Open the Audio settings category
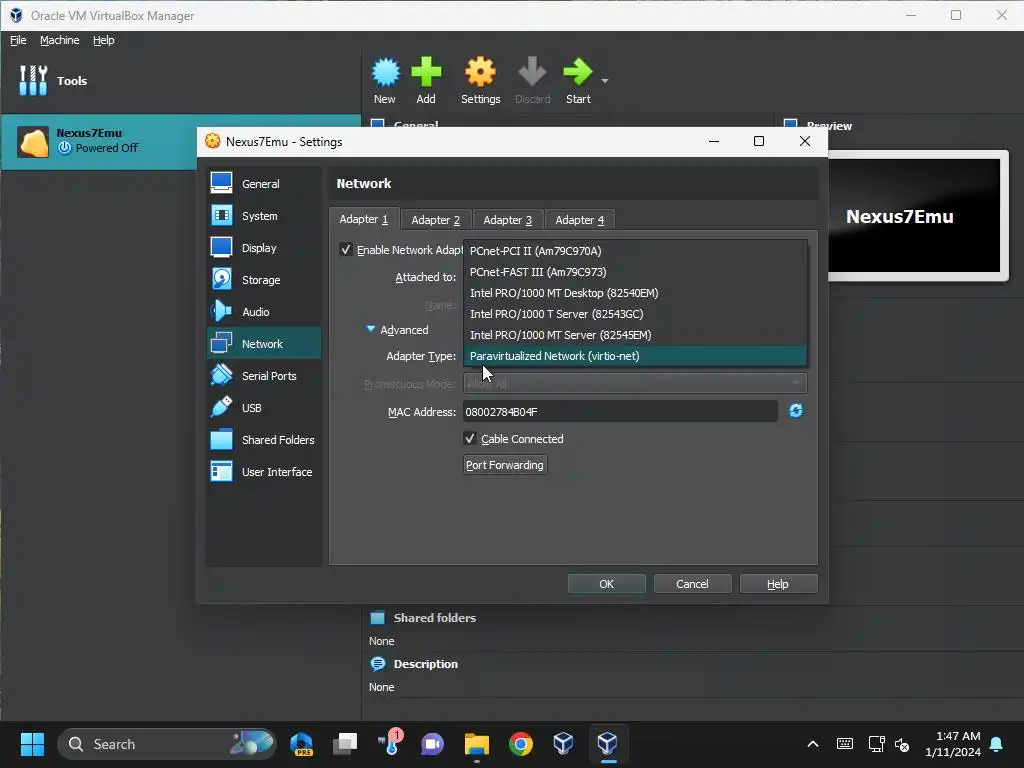Screen dimensions: 1024x768 [x=264, y=312]
